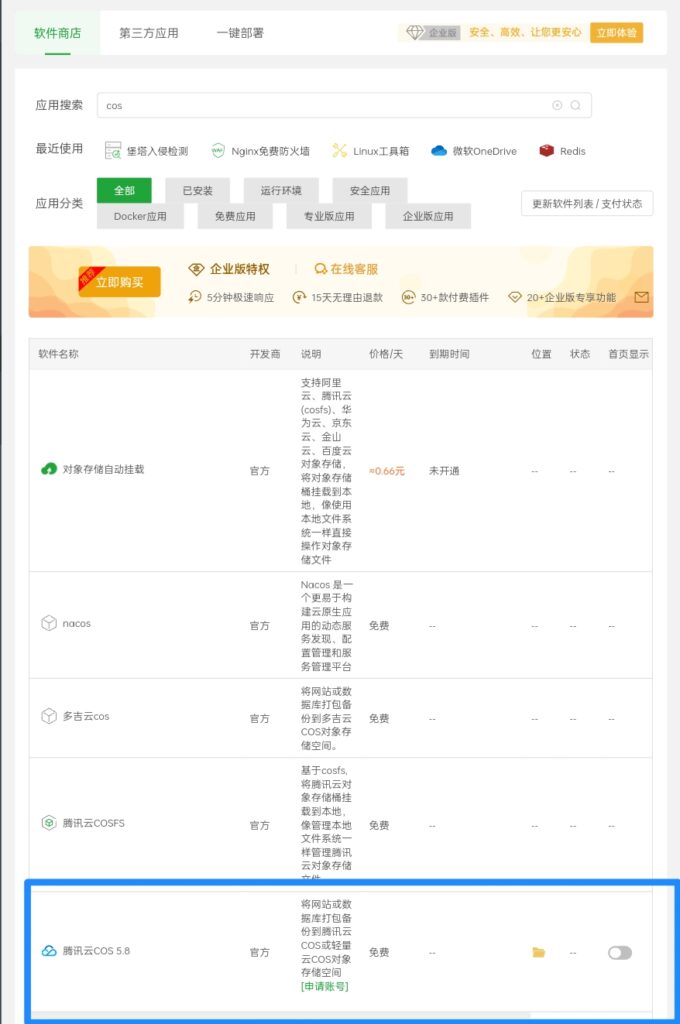Click 更新软件列表 / 支付状态 button
This screenshot has width=680, height=1024.
pos(587,203)
